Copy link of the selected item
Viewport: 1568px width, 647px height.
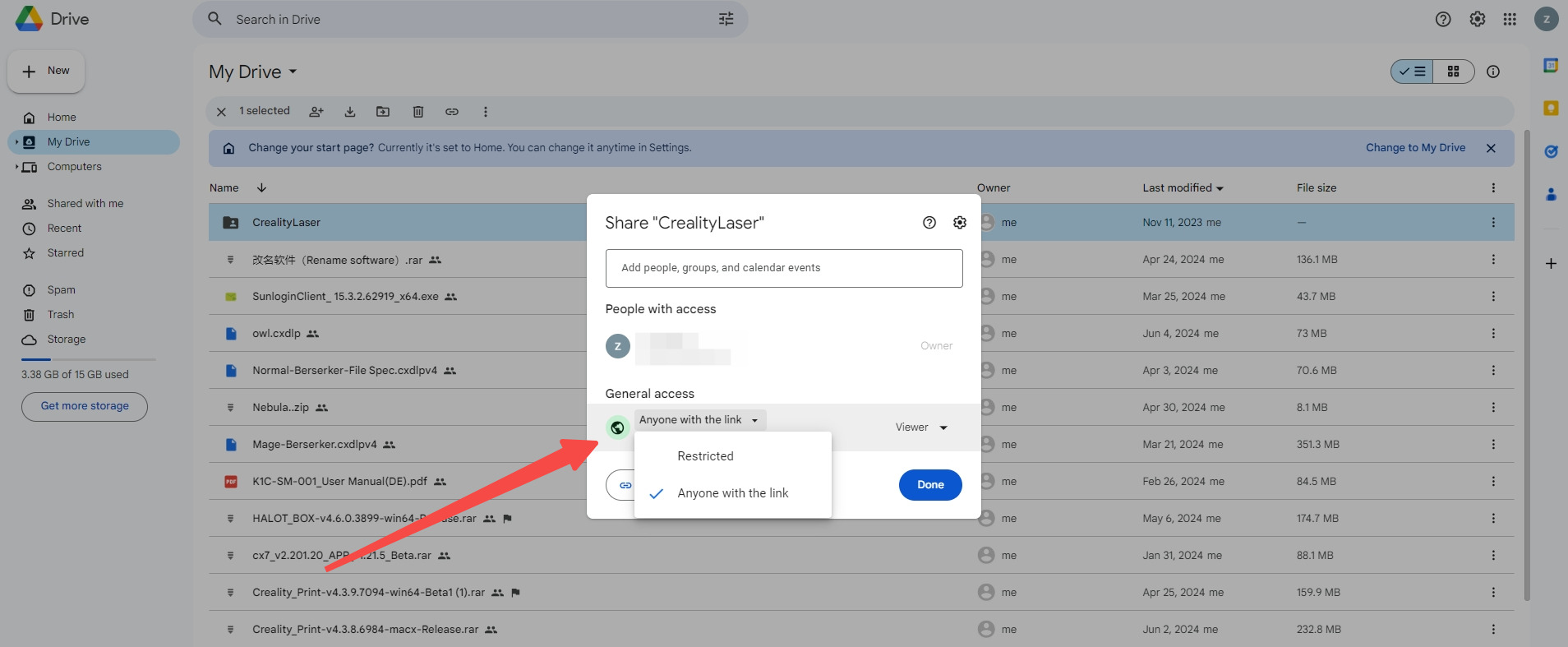pyautogui.click(x=452, y=112)
